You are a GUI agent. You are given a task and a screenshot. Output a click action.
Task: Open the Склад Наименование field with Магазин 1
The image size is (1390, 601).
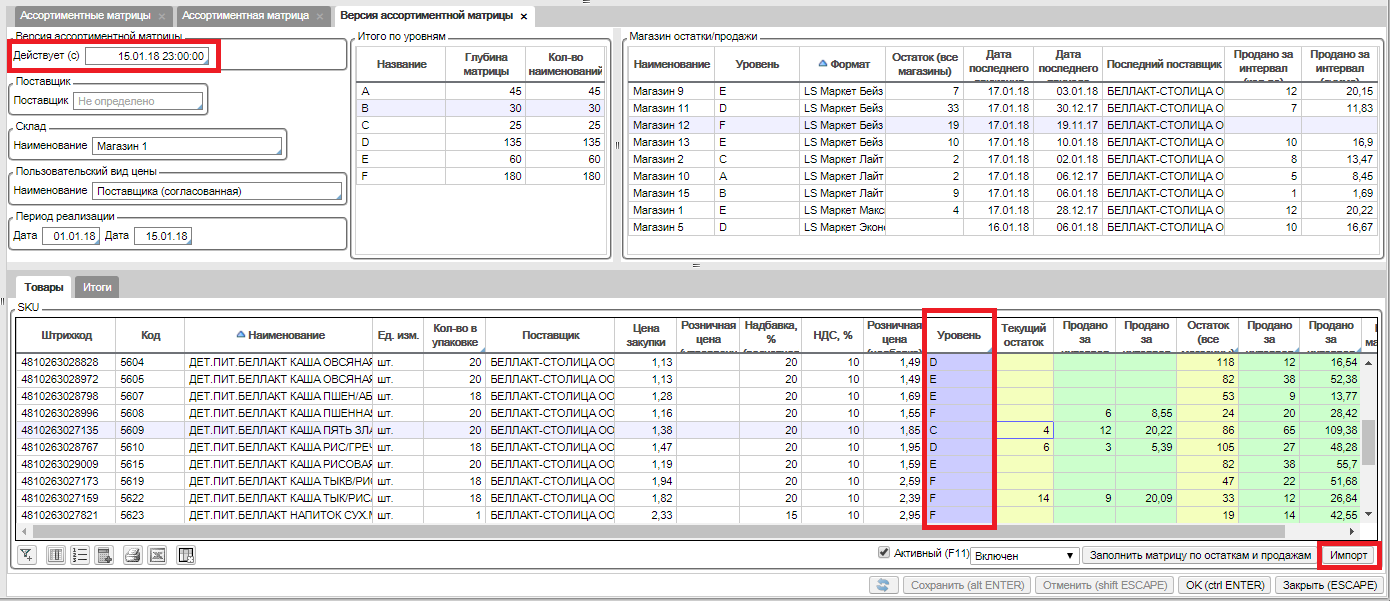186,146
